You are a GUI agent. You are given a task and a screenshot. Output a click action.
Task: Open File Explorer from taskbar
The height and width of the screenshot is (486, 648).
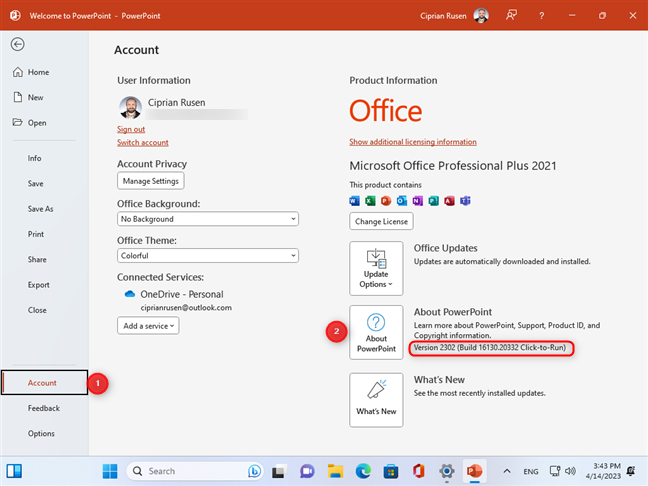[335, 471]
